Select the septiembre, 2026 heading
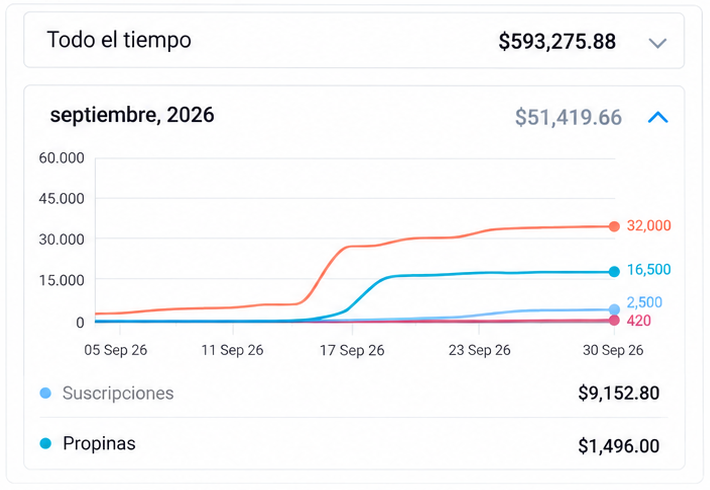 (132, 115)
